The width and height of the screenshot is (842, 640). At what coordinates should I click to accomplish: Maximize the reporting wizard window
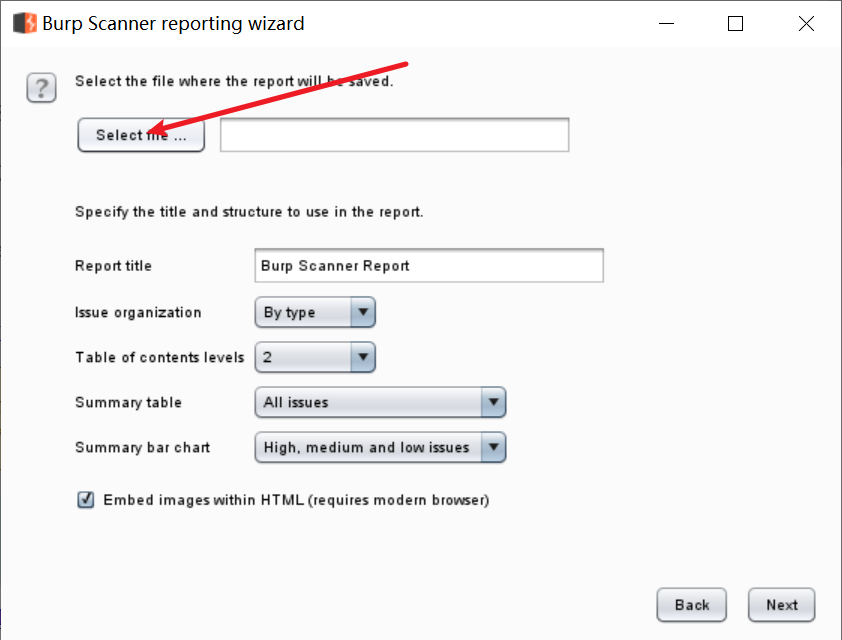[735, 24]
